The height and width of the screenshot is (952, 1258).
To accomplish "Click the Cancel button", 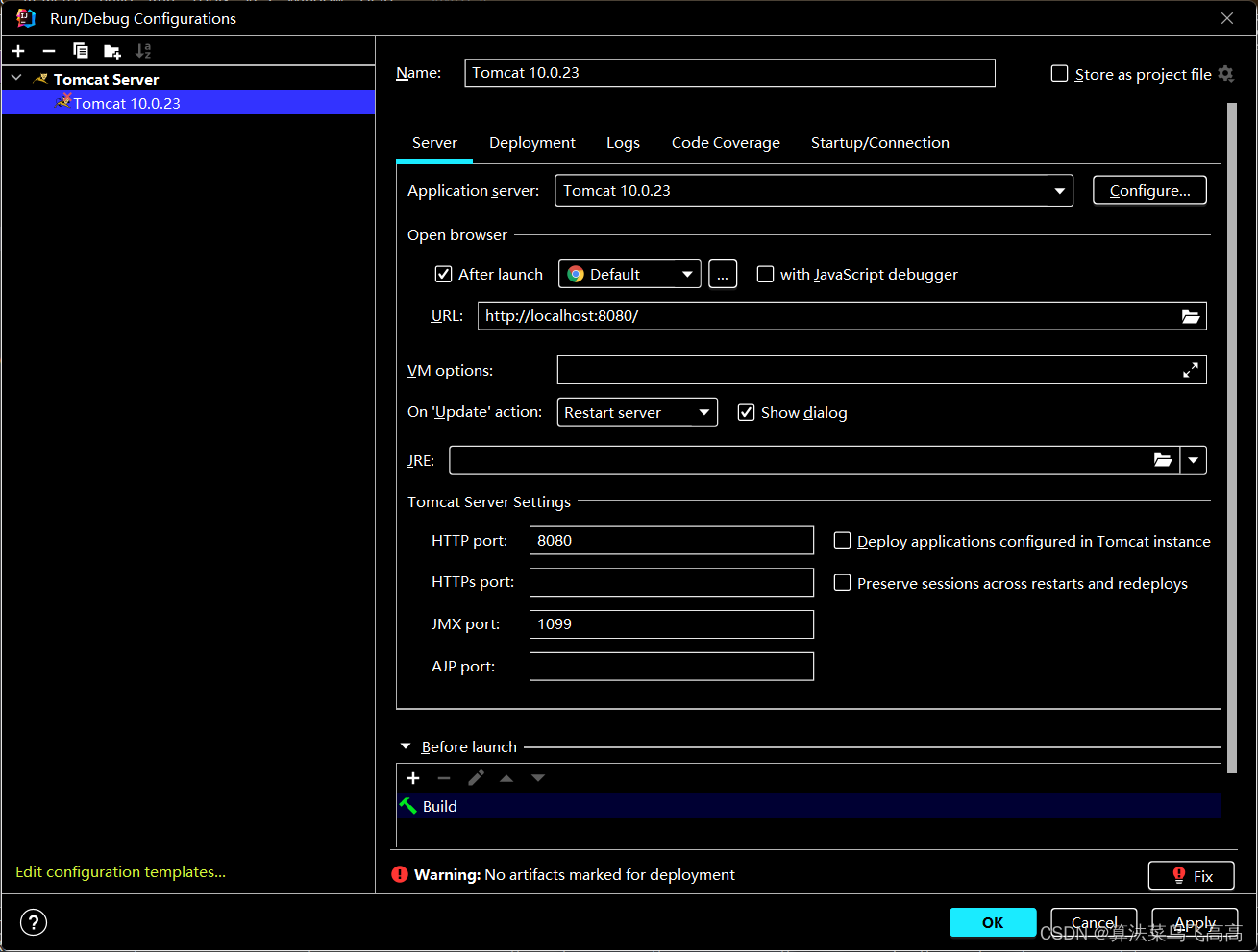I will coord(1094,922).
